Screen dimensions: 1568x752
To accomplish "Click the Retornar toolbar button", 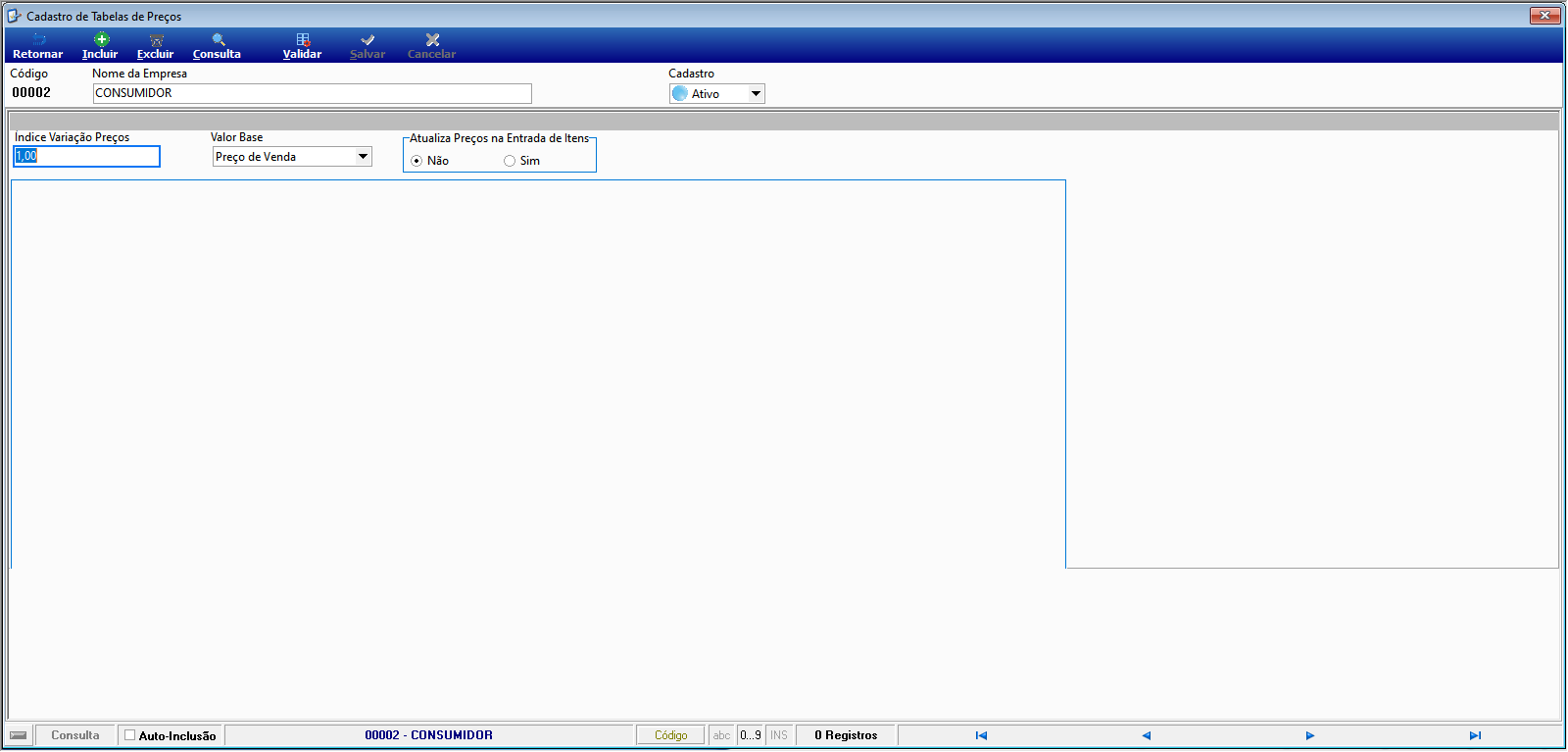I will pyautogui.click(x=37, y=47).
